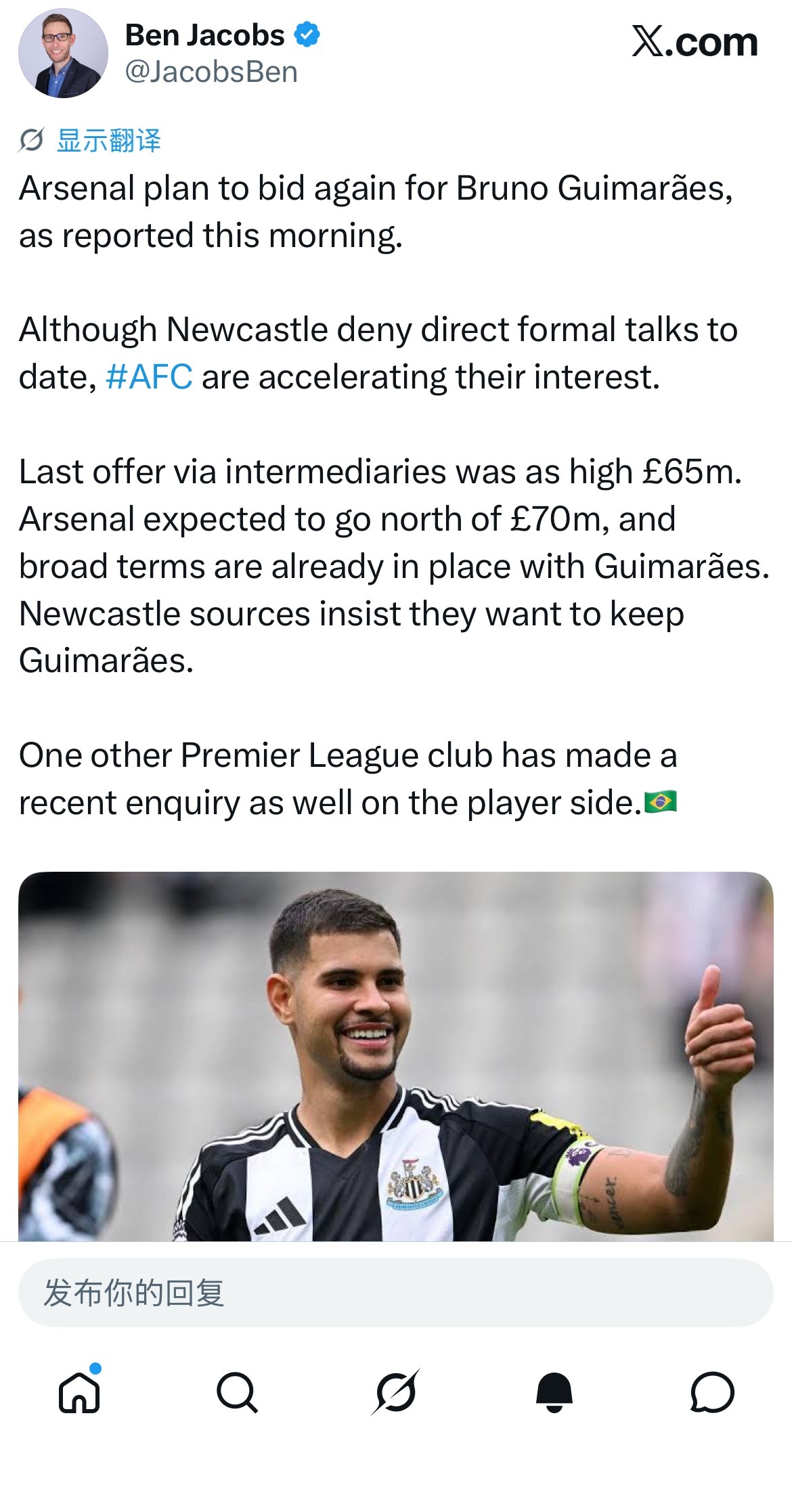Tap the paragraph mentioning £65m offer
The height and width of the screenshot is (1512, 792).
coord(395,565)
